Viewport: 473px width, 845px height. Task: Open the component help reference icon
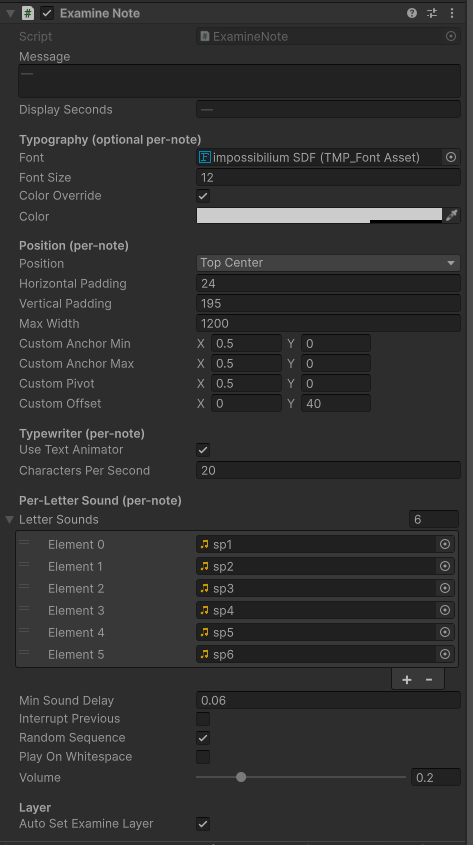[x=412, y=13]
